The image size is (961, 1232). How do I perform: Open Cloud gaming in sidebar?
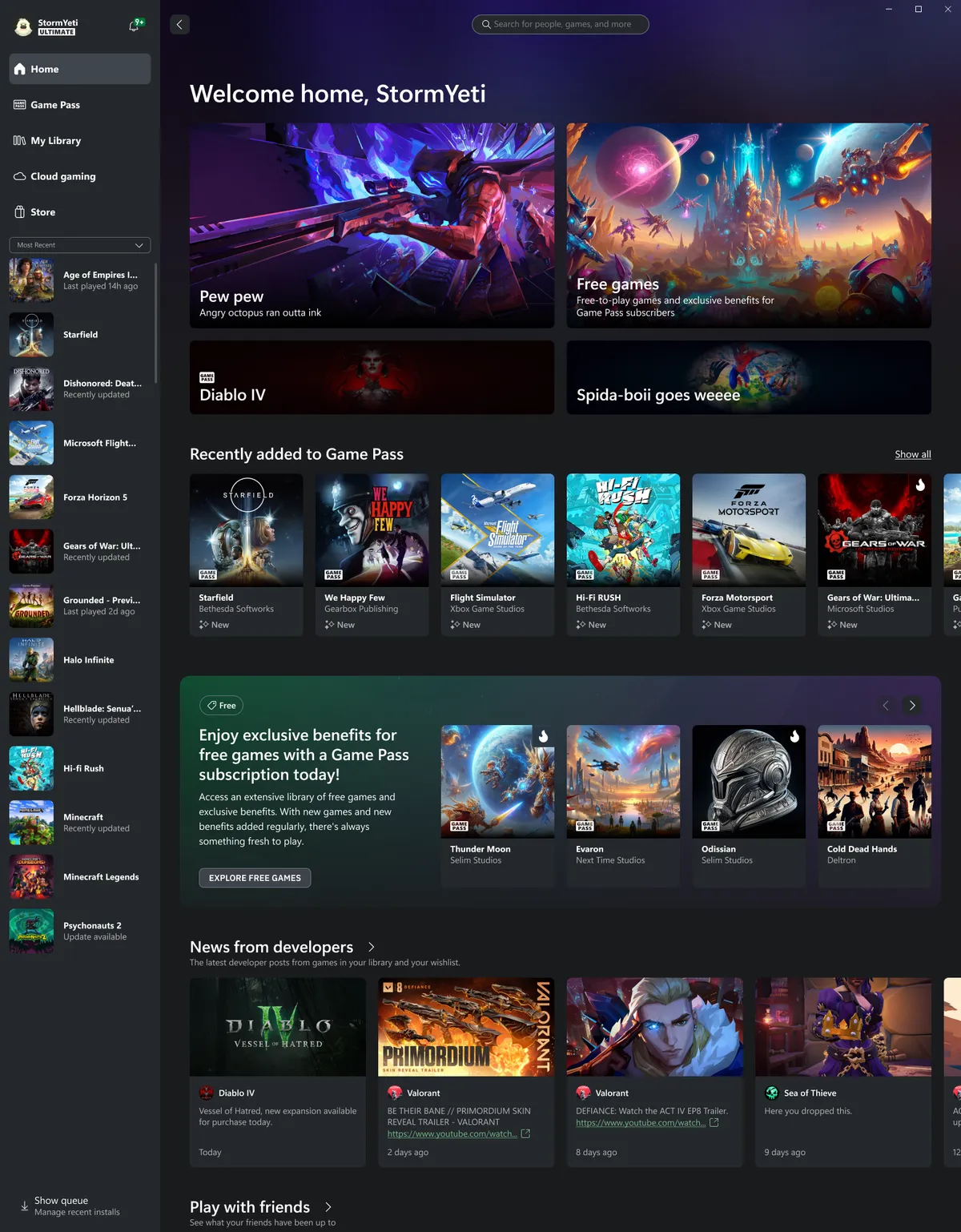coord(79,176)
